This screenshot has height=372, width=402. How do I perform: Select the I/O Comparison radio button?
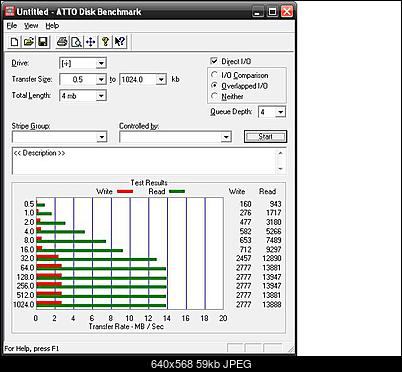click(x=215, y=75)
